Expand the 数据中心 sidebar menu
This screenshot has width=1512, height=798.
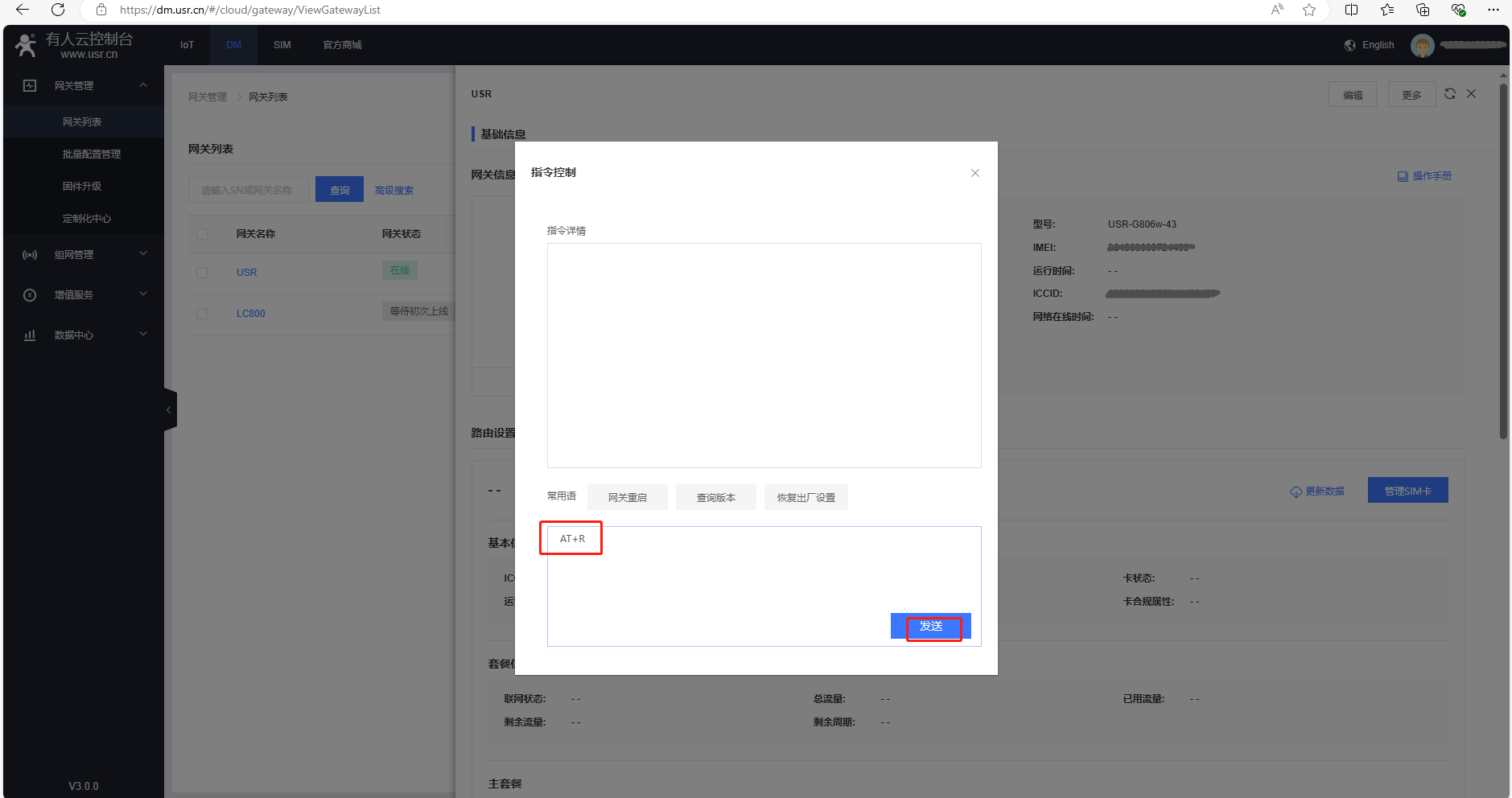pos(84,335)
